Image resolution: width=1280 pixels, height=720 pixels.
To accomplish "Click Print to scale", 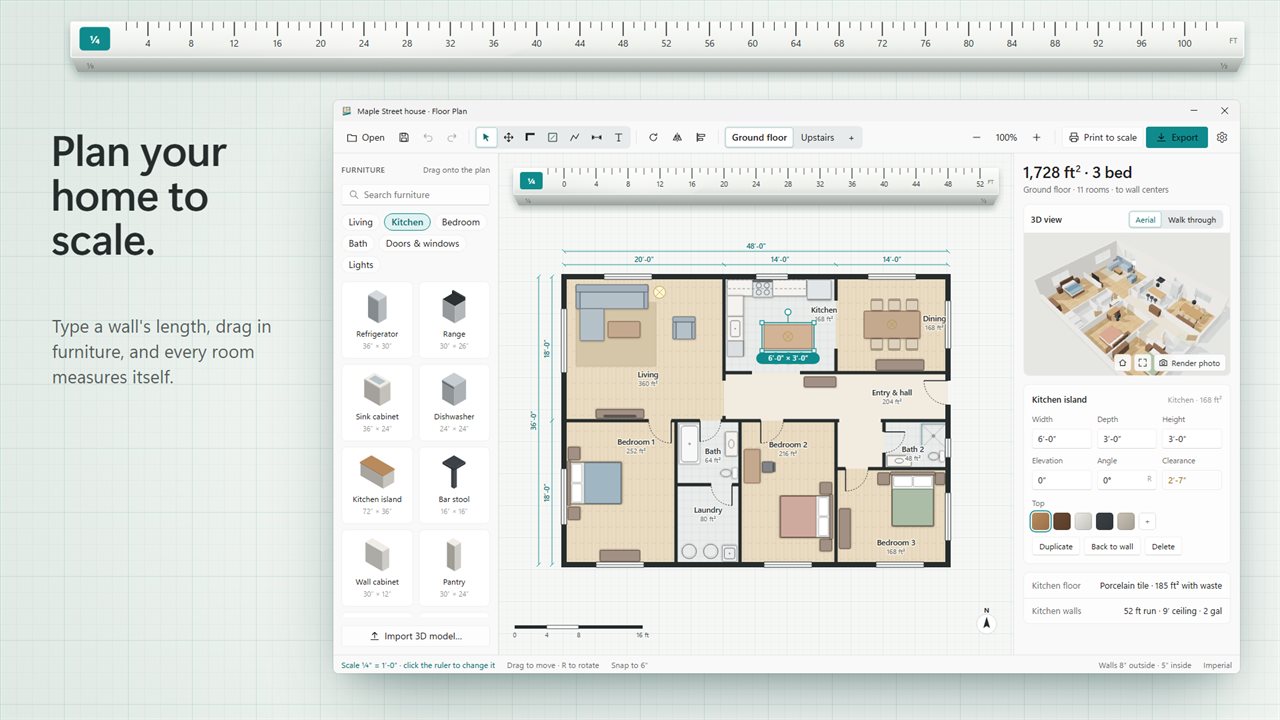I will [1102, 138].
